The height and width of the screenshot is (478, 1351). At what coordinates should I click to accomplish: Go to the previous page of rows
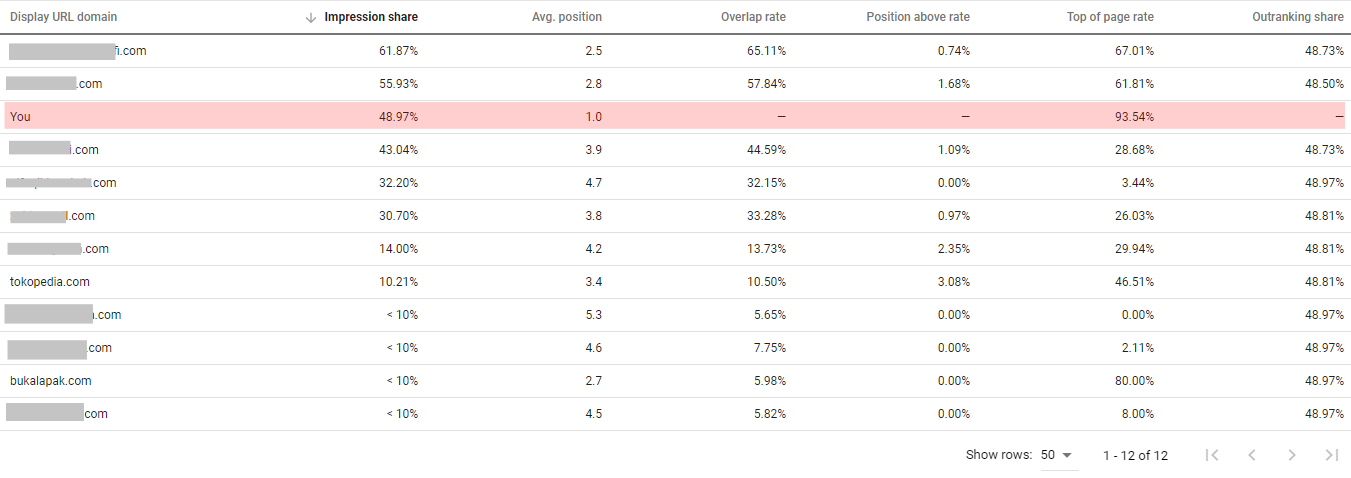(x=1252, y=455)
